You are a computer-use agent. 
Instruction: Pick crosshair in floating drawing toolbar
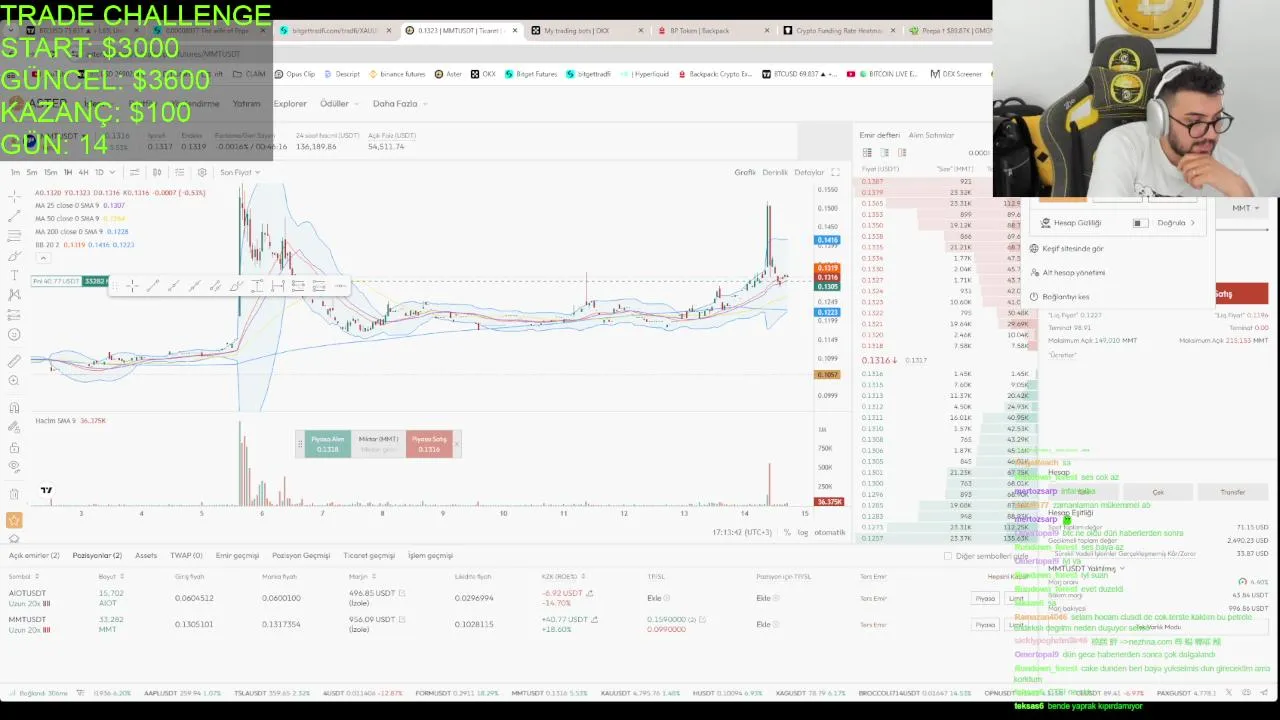pos(132,286)
